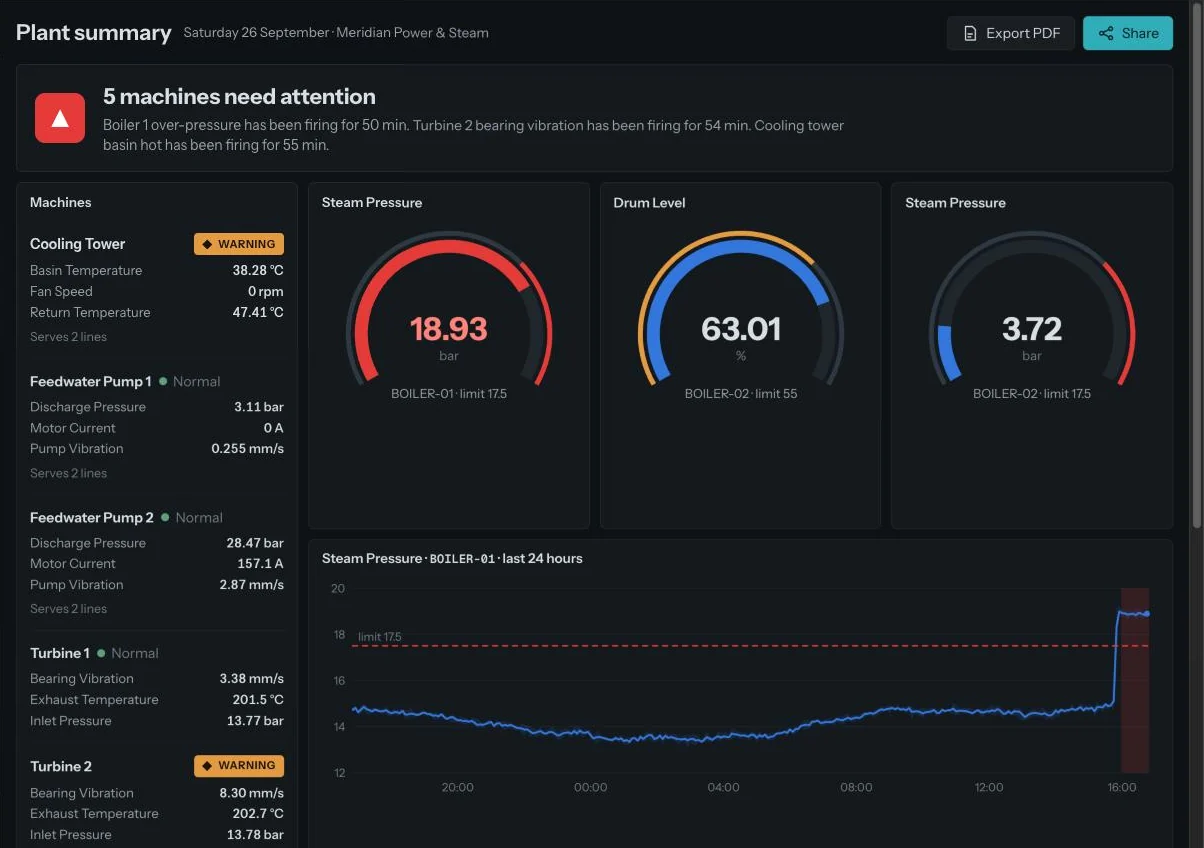The image size is (1204, 848).
Task: Click the green status dot beside Feedwater Pump 1
Action: pyautogui.click(x=163, y=381)
